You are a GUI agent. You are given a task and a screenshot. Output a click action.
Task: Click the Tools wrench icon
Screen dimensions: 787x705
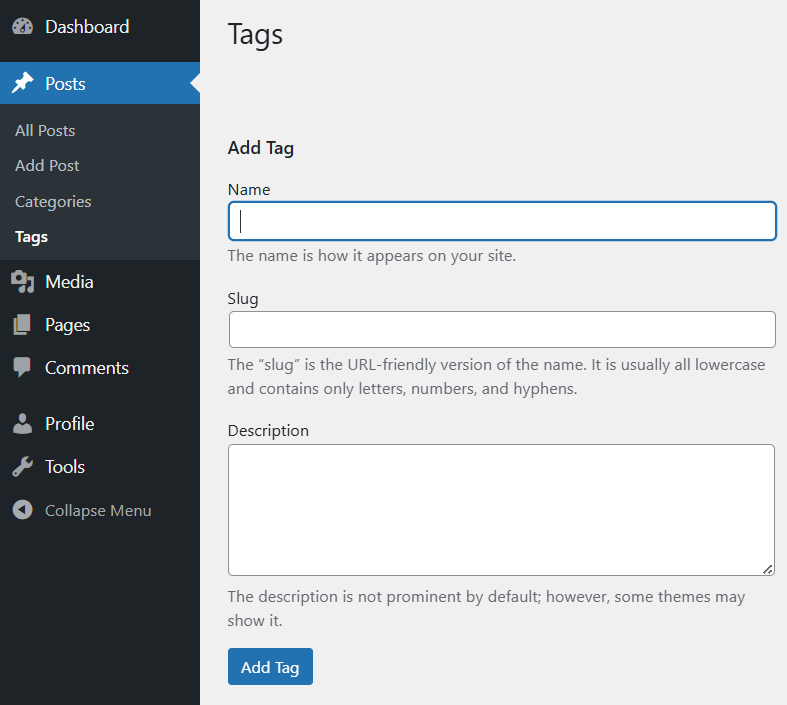22,467
